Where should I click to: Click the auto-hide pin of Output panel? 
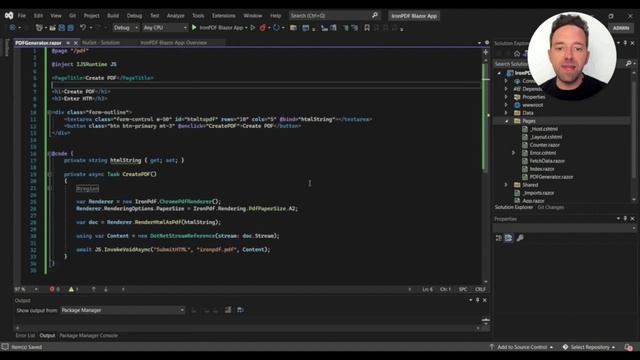(478, 300)
